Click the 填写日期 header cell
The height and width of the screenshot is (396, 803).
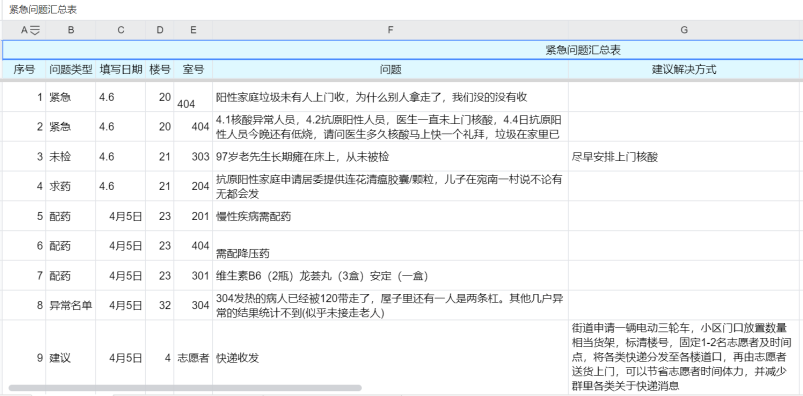(x=120, y=70)
